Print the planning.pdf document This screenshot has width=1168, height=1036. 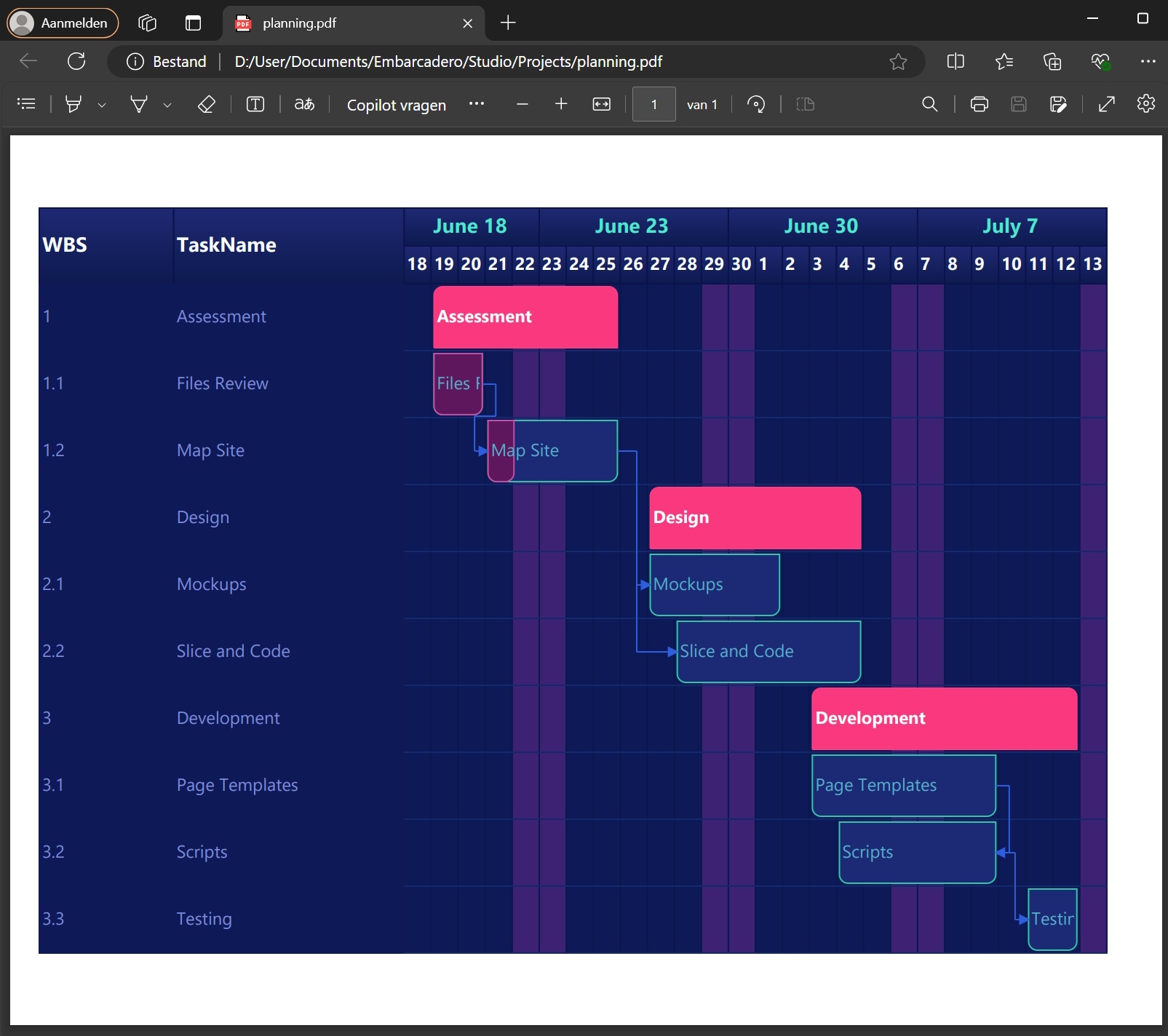click(979, 104)
